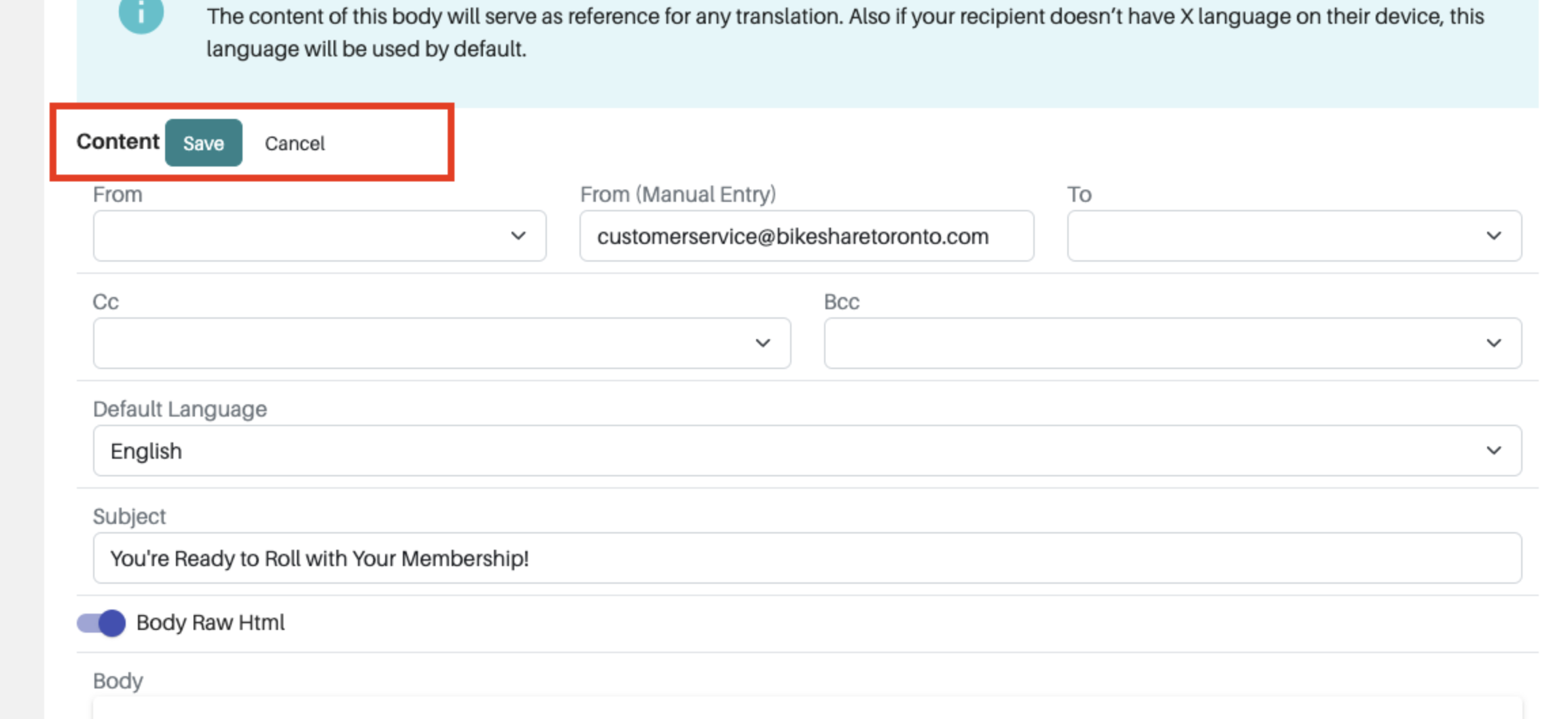Viewport: 1568px width, 719px height.
Task: Click into the Subject text field
Action: tap(806, 558)
